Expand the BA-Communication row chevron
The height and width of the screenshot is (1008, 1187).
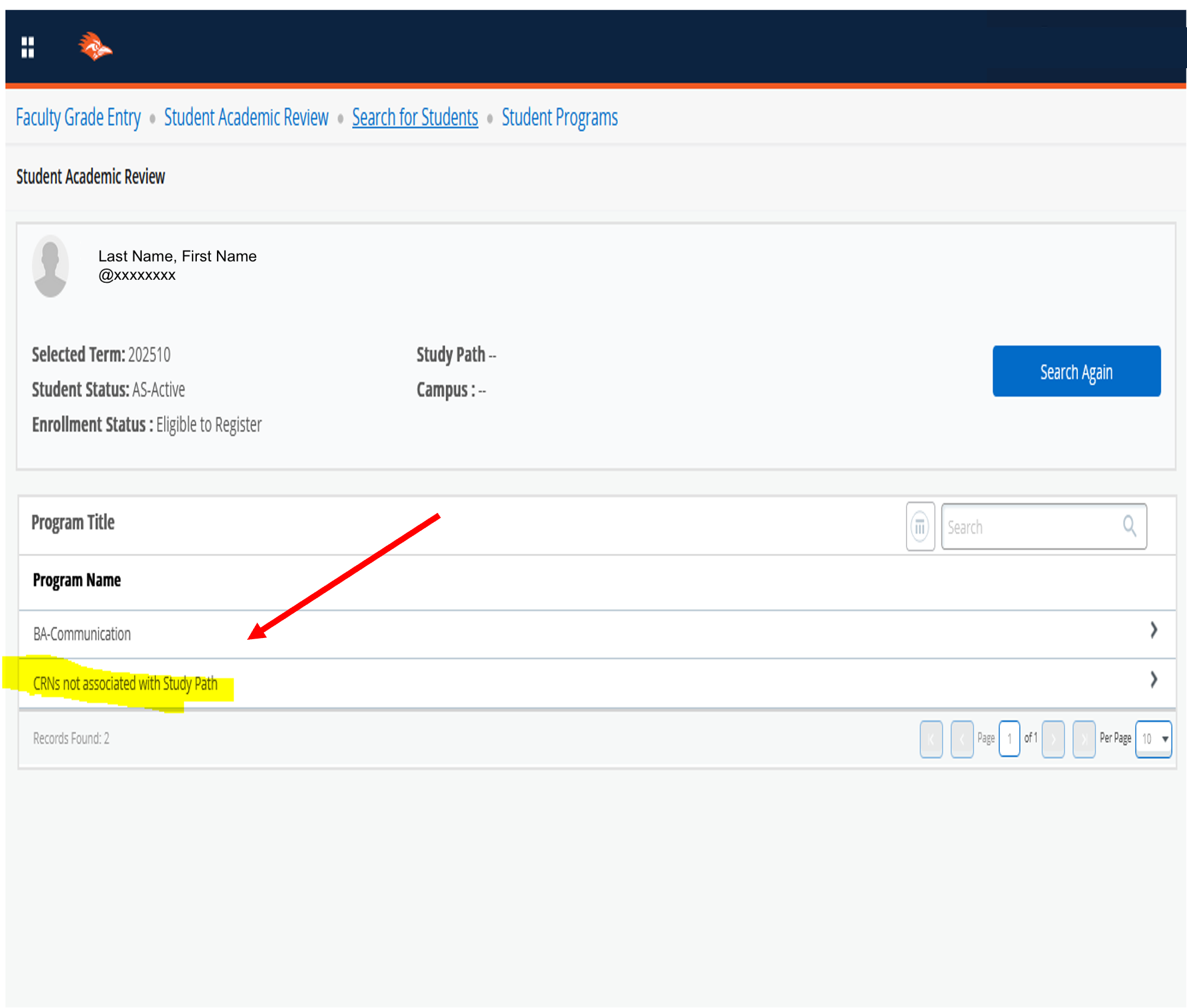[1153, 630]
